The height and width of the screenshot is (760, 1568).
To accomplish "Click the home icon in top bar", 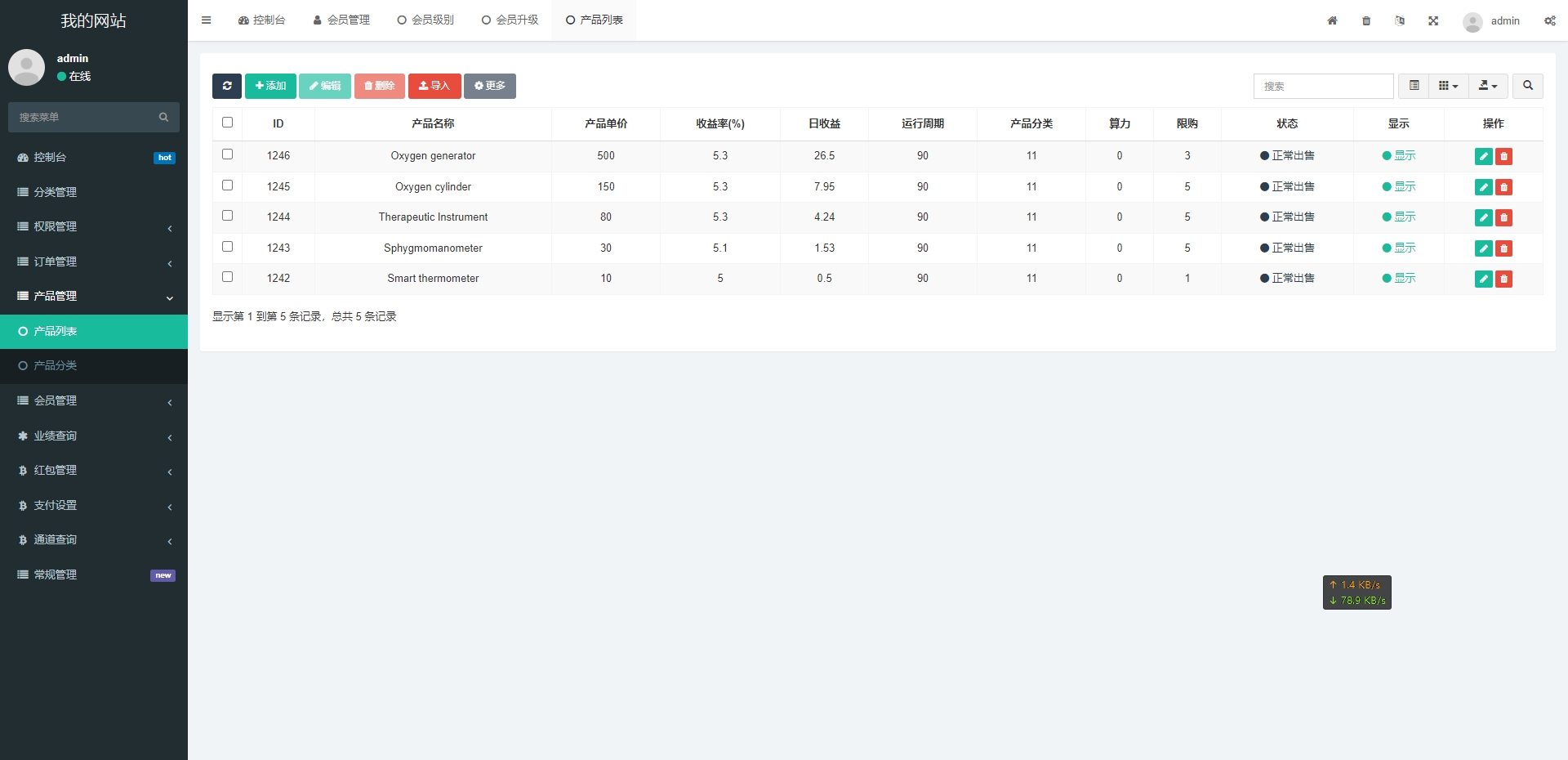I will 1332,20.
